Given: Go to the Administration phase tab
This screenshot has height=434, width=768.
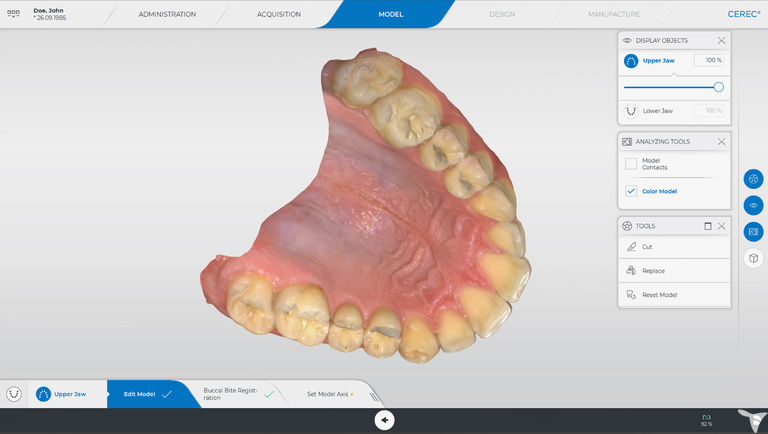Looking at the screenshot, I should tap(167, 14).
